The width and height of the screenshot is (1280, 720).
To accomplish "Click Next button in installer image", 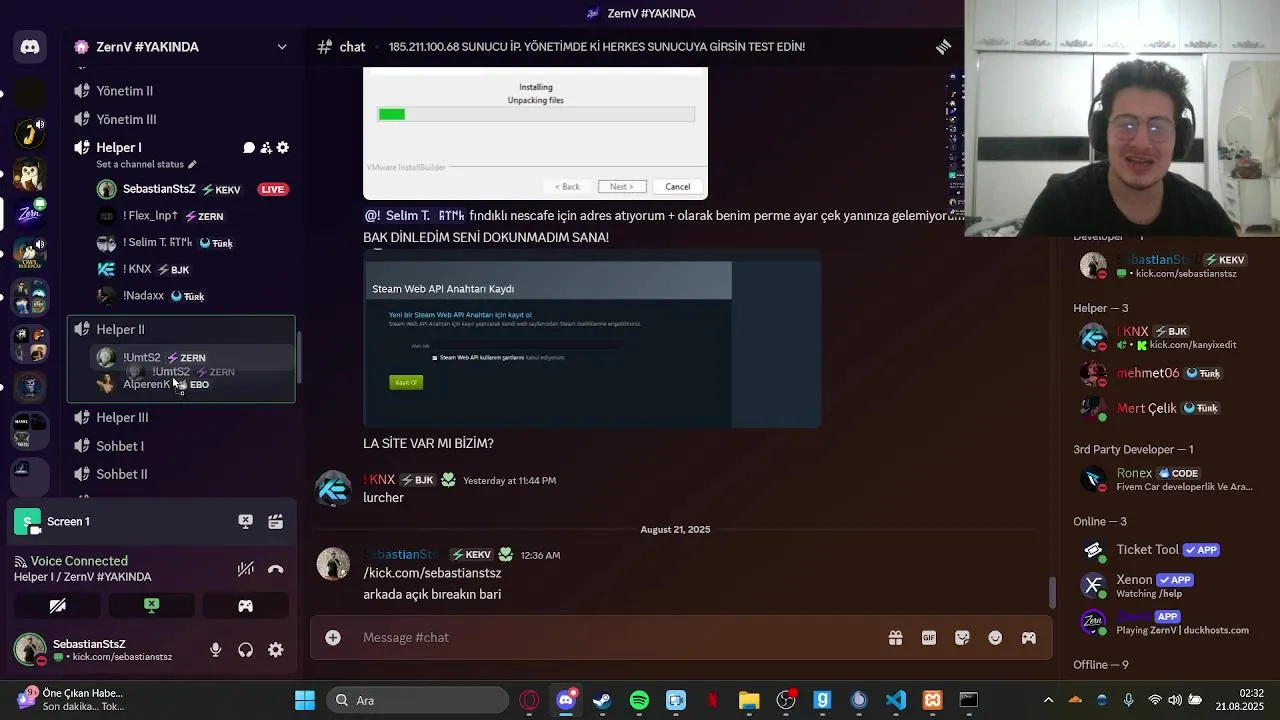I will [x=622, y=187].
